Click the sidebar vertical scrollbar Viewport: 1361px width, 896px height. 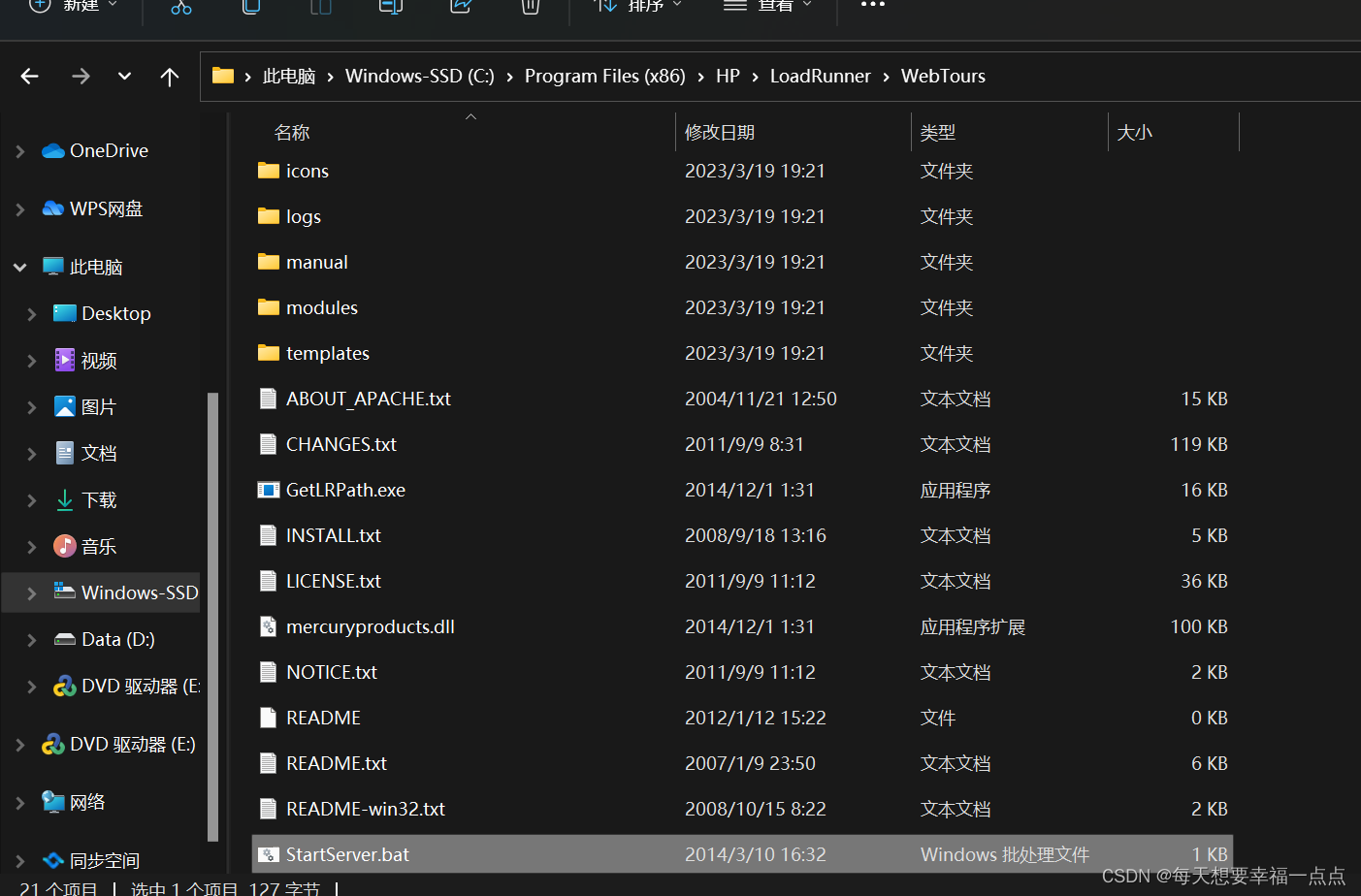pyautogui.click(x=212, y=617)
